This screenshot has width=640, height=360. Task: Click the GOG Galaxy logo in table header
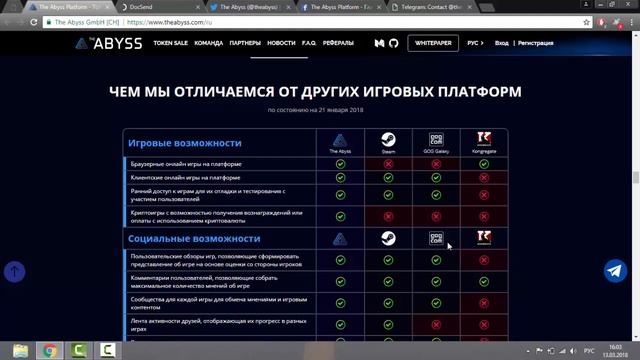tap(436, 140)
